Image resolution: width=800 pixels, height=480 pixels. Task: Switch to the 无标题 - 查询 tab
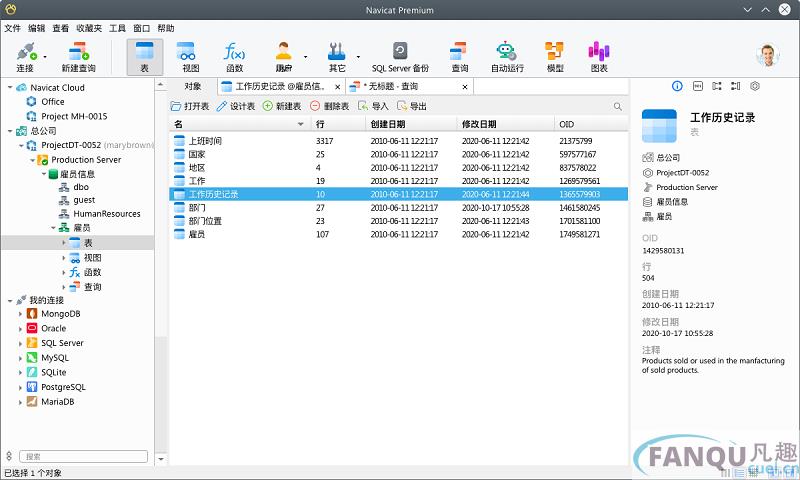[390, 87]
